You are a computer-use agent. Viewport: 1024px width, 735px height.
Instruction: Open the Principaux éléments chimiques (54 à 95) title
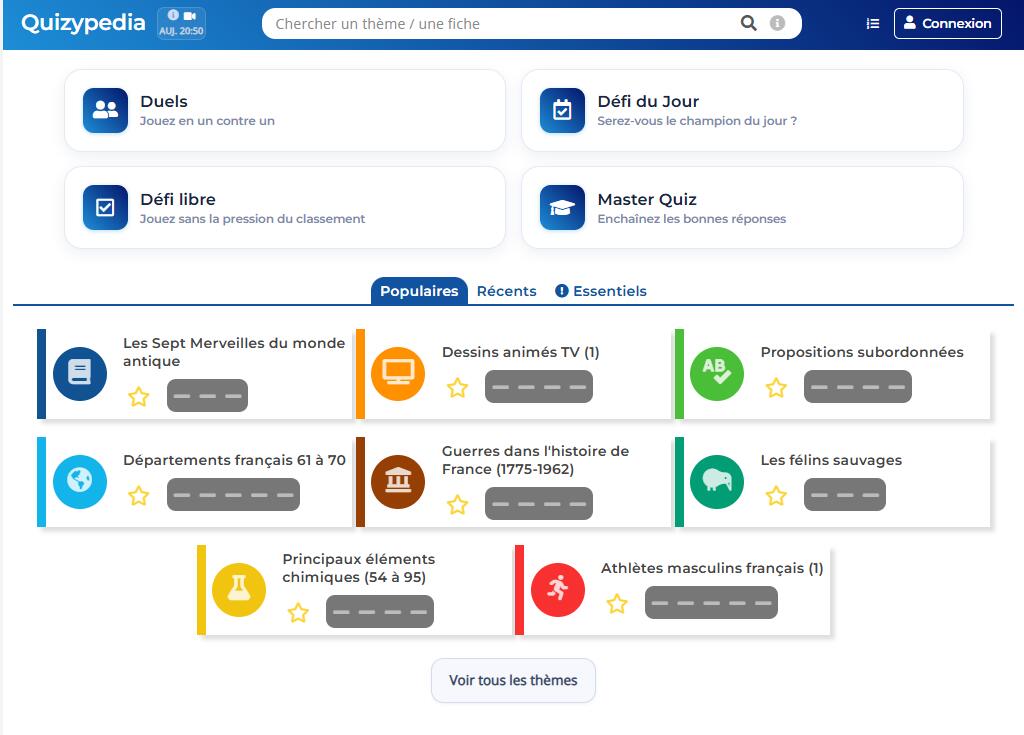tap(359, 568)
